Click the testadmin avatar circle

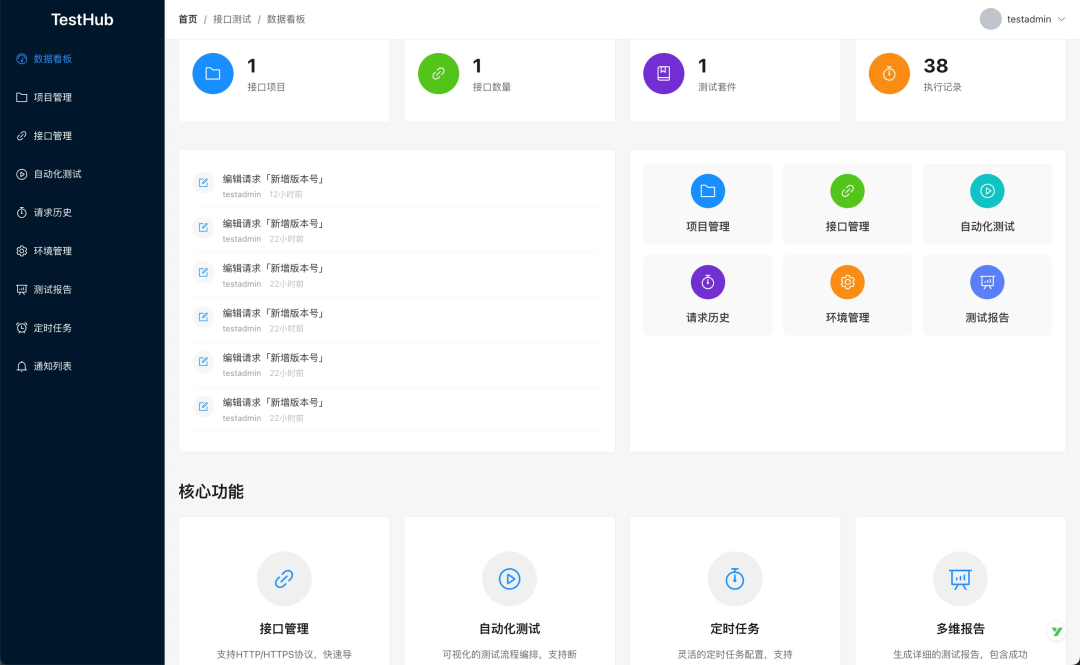[989, 19]
